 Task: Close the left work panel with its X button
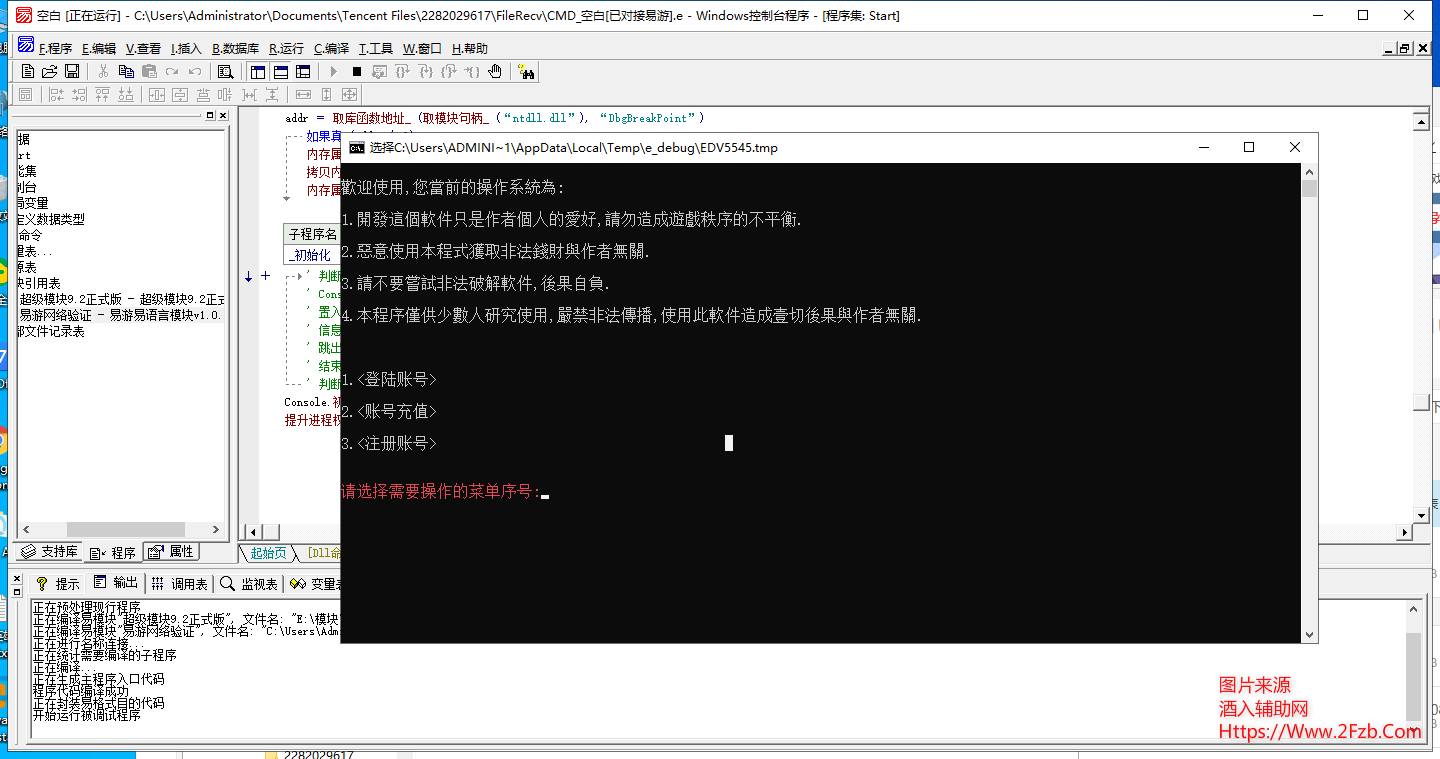pyautogui.click(x=223, y=116)
